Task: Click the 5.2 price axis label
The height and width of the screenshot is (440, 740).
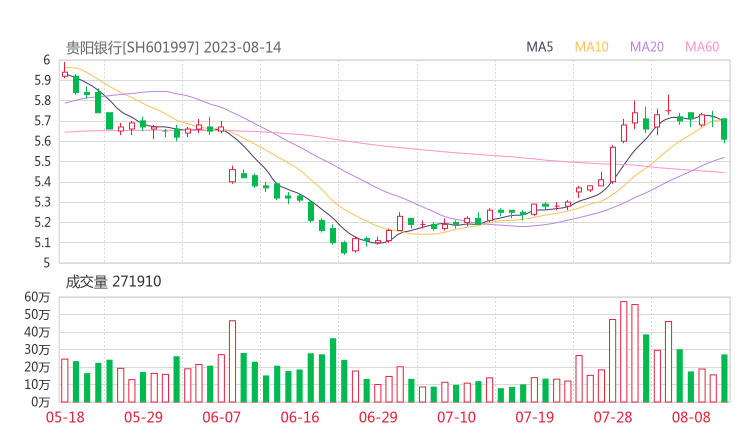Action: 42,222
